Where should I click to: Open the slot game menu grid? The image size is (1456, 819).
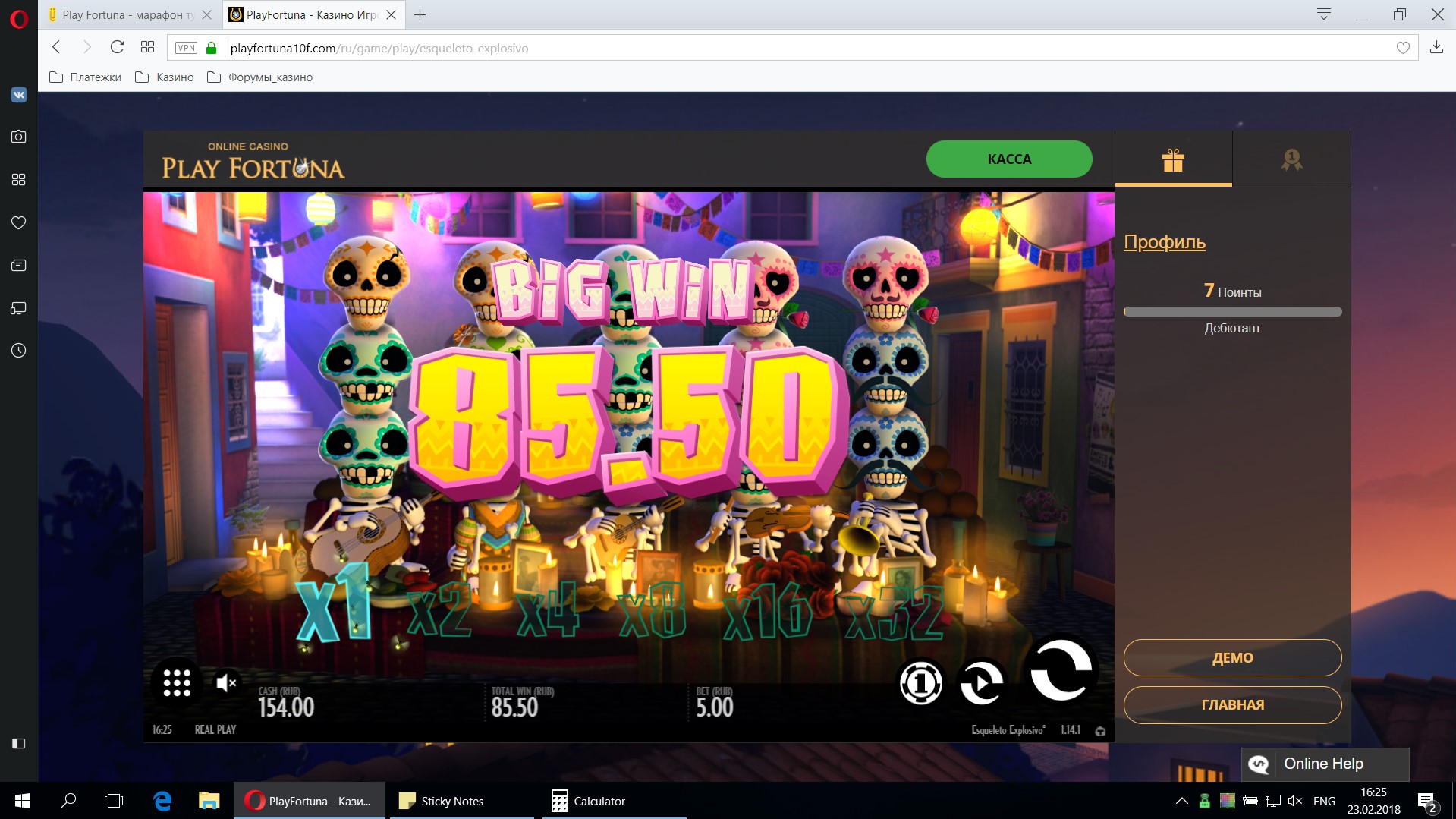click(177, 682)
